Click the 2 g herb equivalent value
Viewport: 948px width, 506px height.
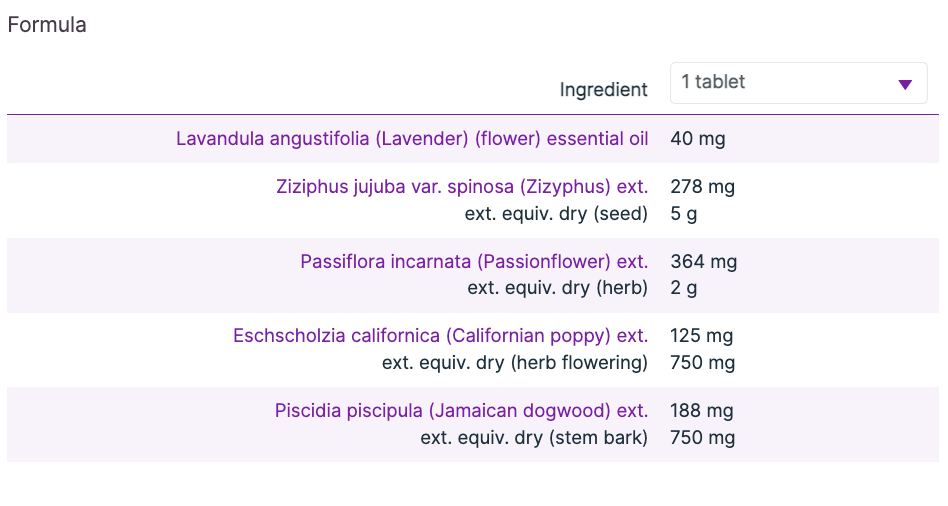684,288
